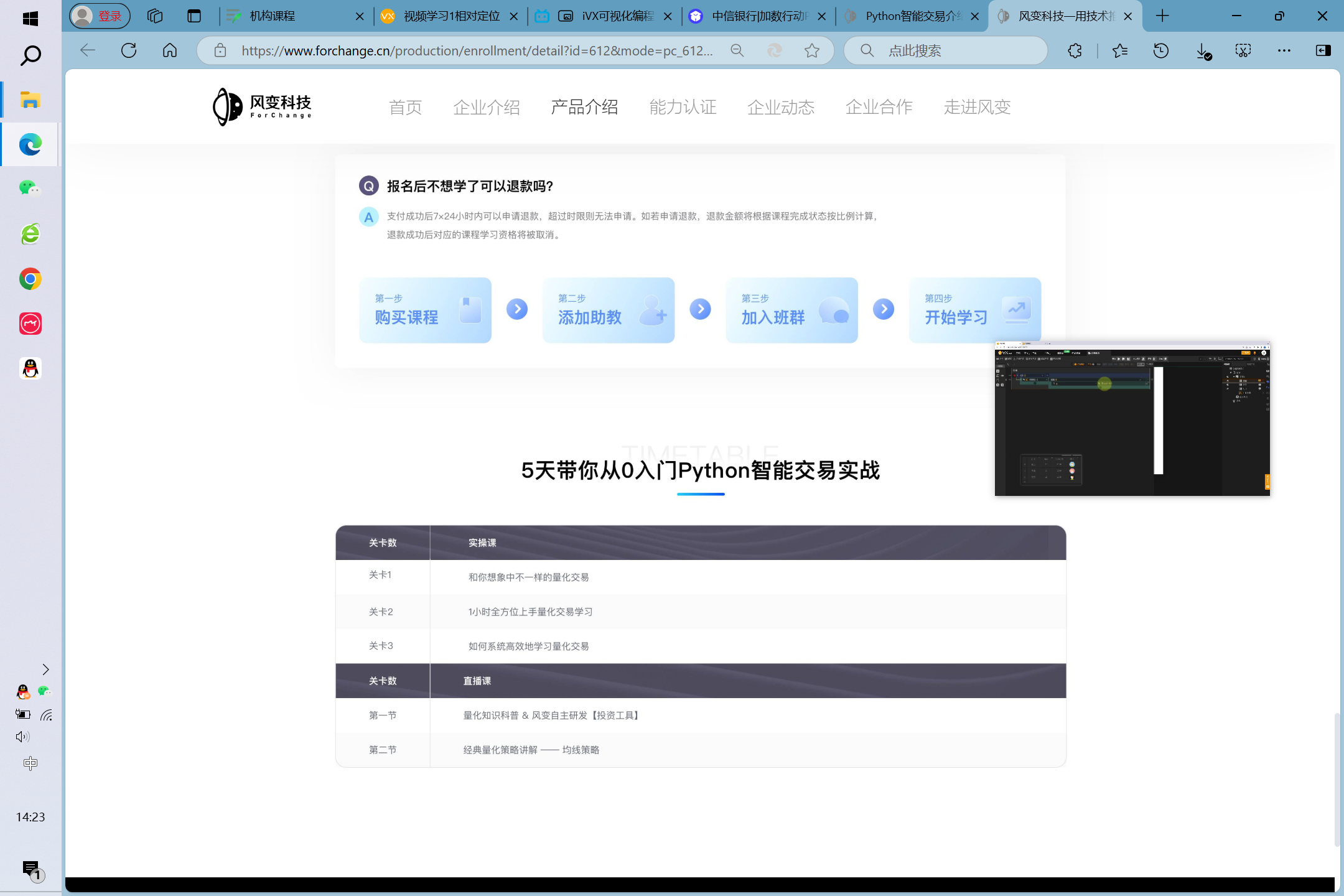Open page zoom control icon
The width and height of the screenshot is (1344, 896).
pos(737,50)
